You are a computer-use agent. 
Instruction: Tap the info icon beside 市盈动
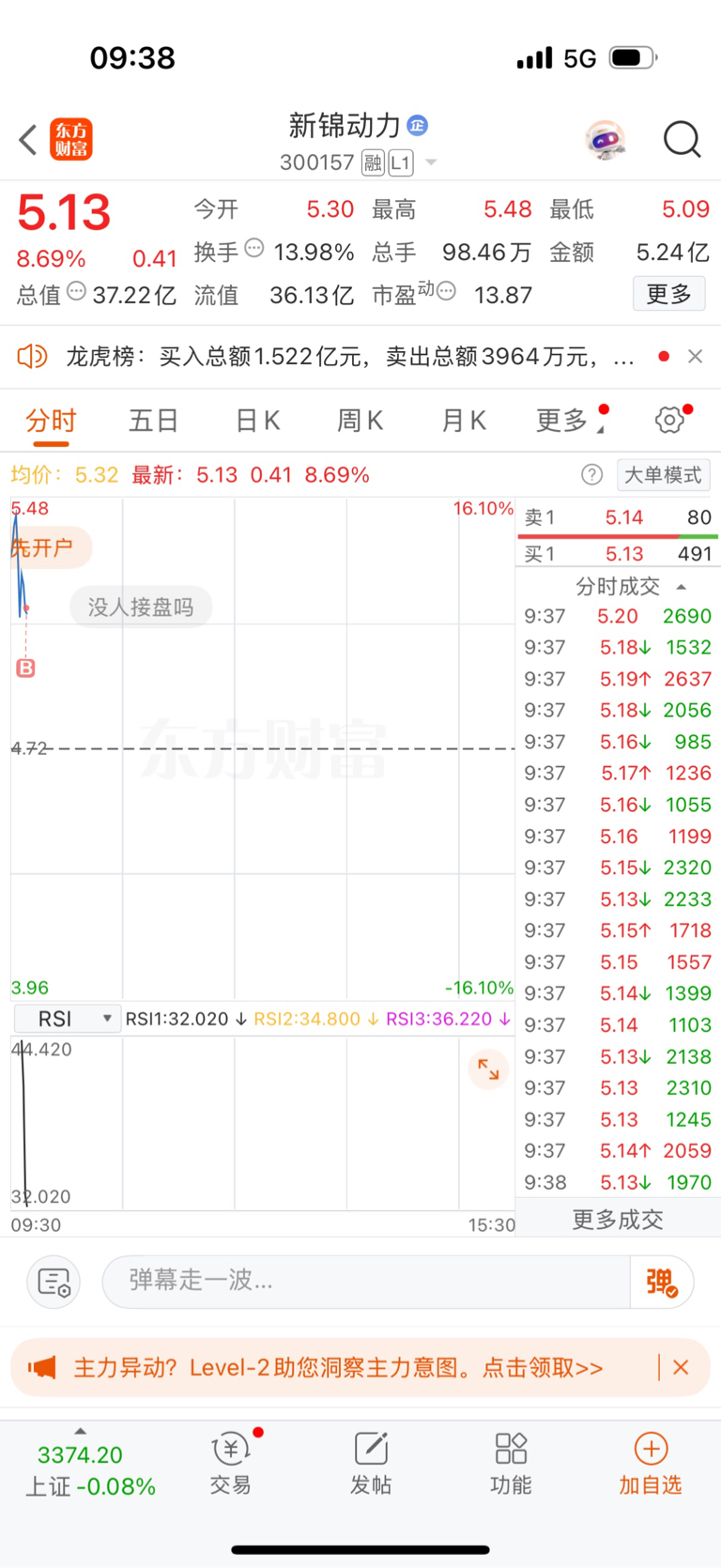pos(446,291)
